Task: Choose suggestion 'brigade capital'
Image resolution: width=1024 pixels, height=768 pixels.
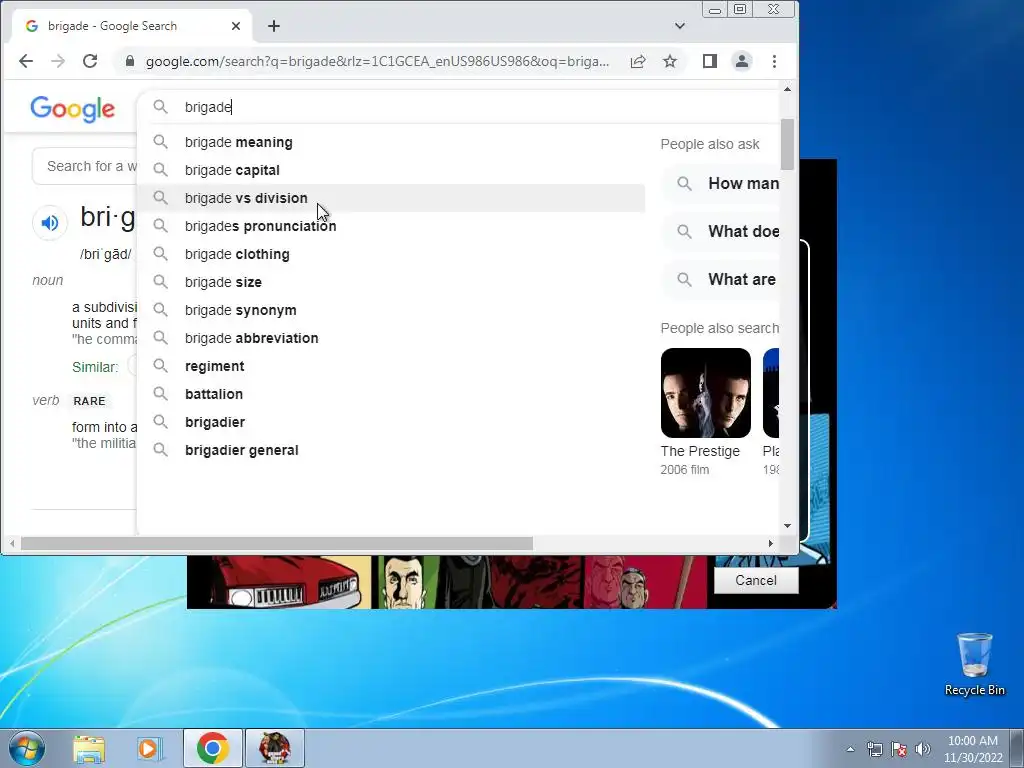Action: point(391,170)
